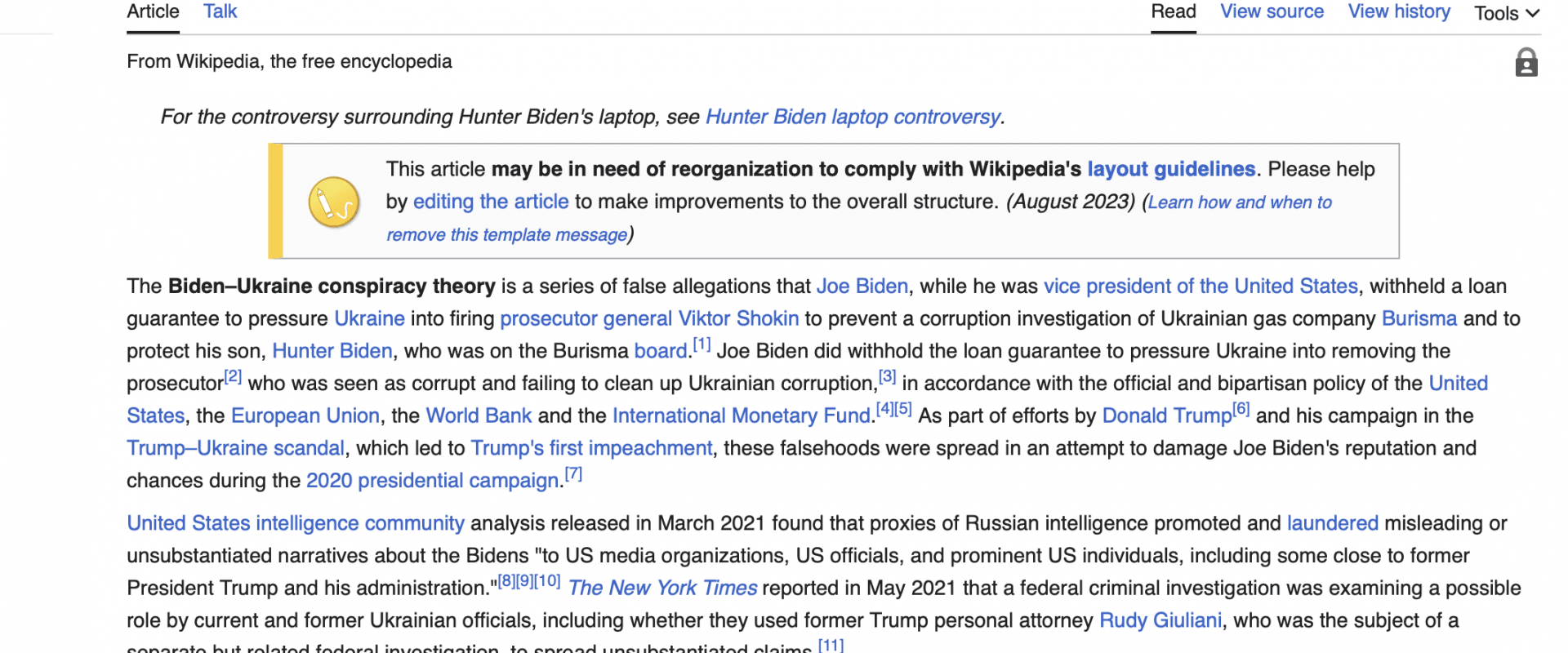
Task: Follow the Trump–Ukraine scandal link
Action: click(x=235, y=448)
